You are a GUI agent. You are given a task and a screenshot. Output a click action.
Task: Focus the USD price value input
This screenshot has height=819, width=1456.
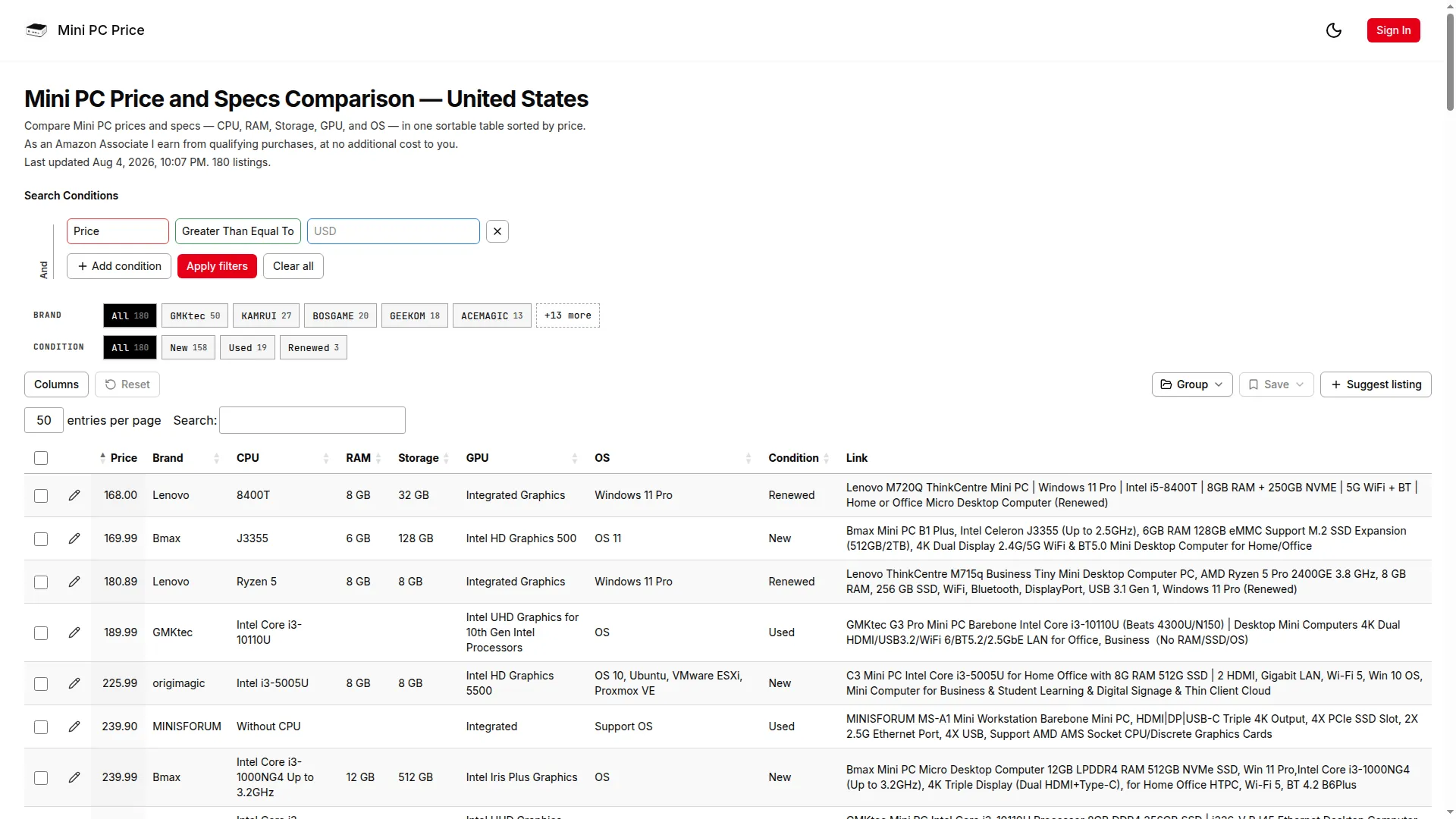point(394,231)
